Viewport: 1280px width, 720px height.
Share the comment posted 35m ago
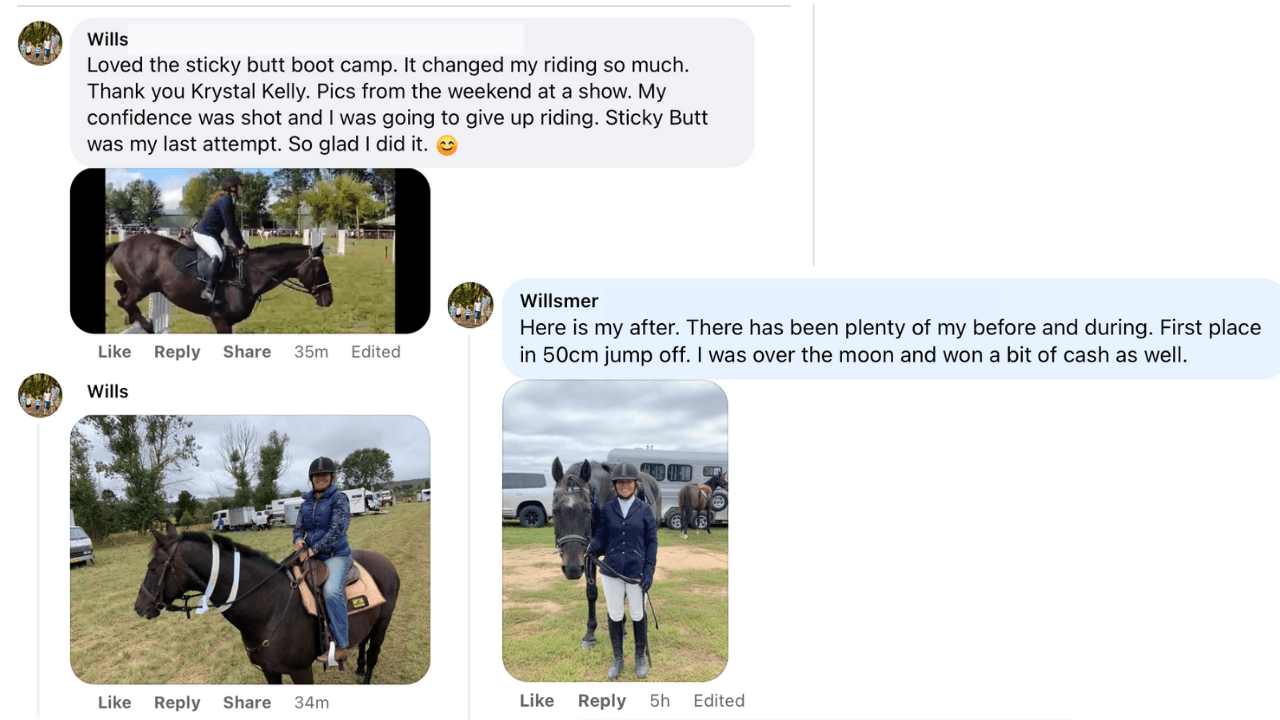point(247,352)
